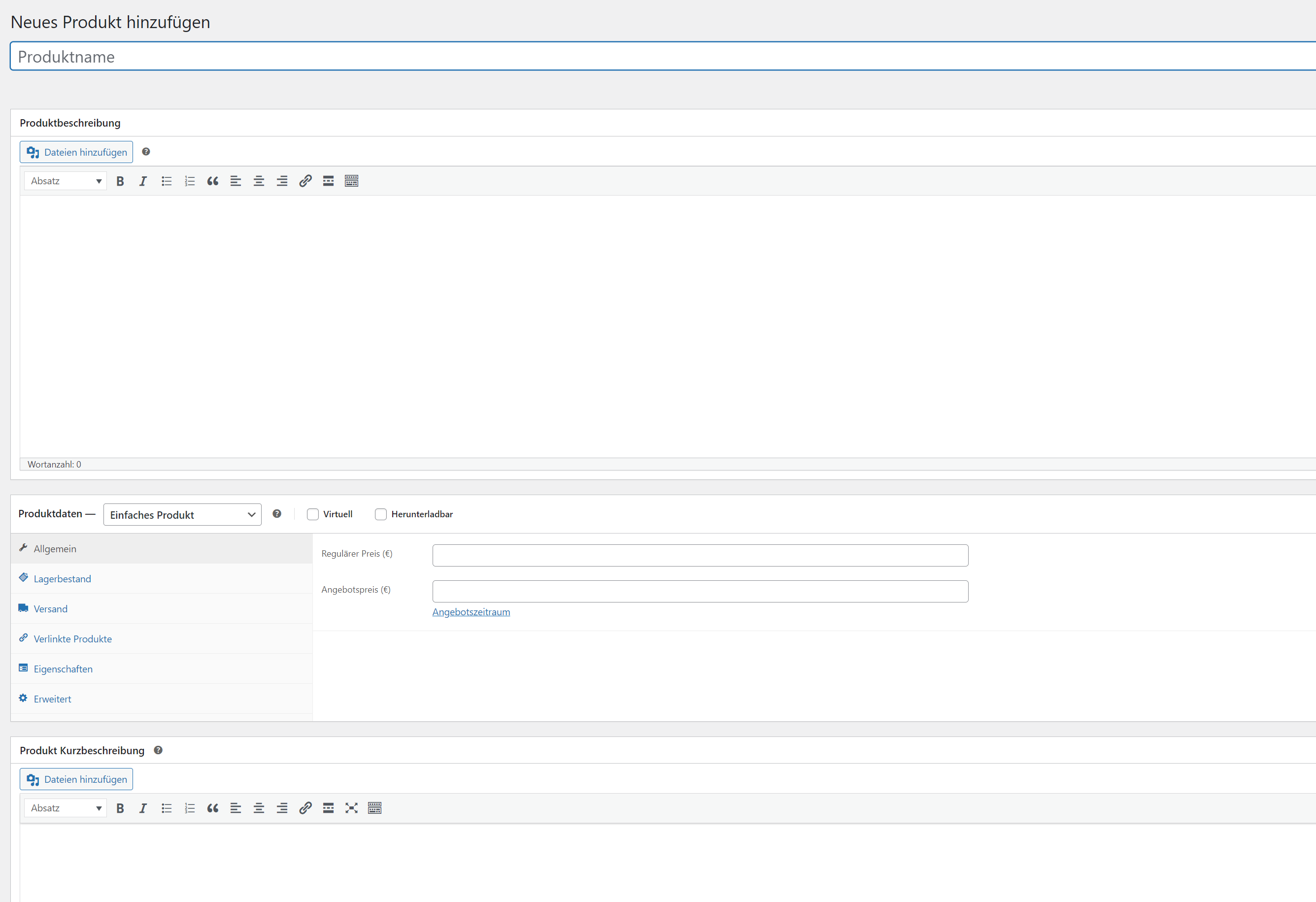Insert bulleted list in product description

pyautogui.click(x=167, y=181)
